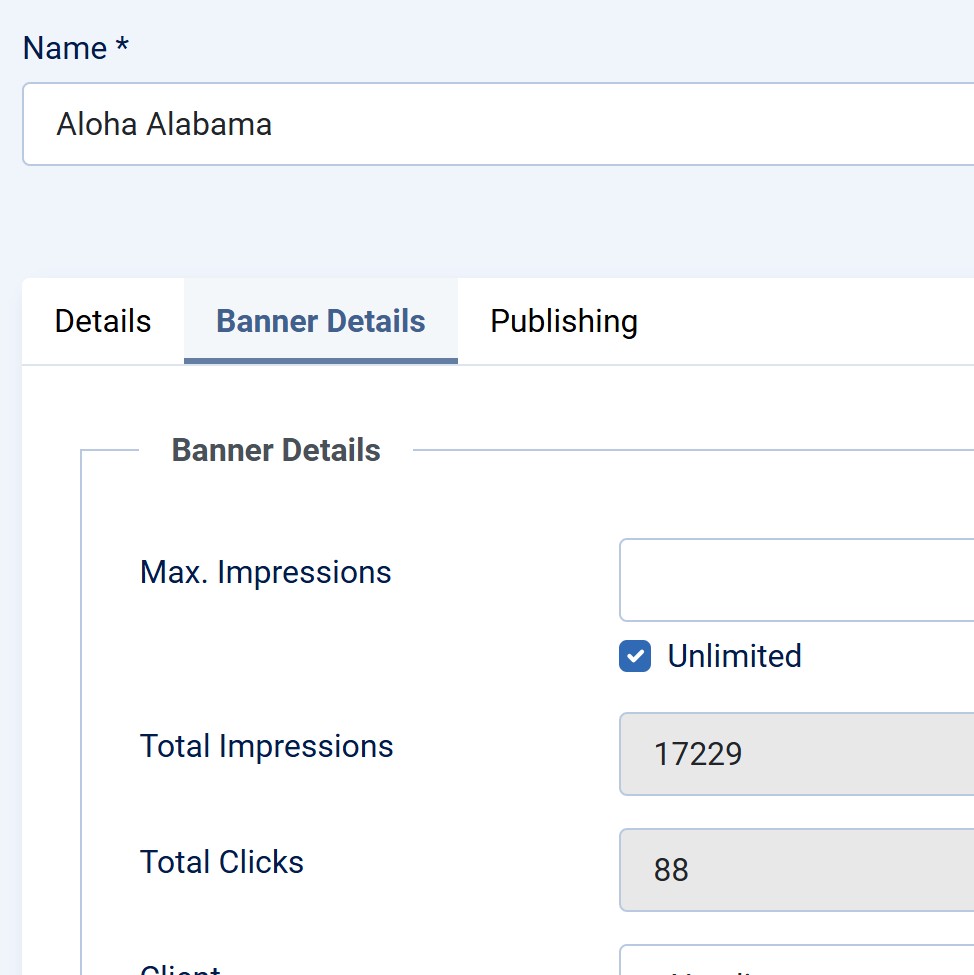This screenshot has height=975, width=974.
Task: Select the Banner Details tab
Action: pos(321,321)
